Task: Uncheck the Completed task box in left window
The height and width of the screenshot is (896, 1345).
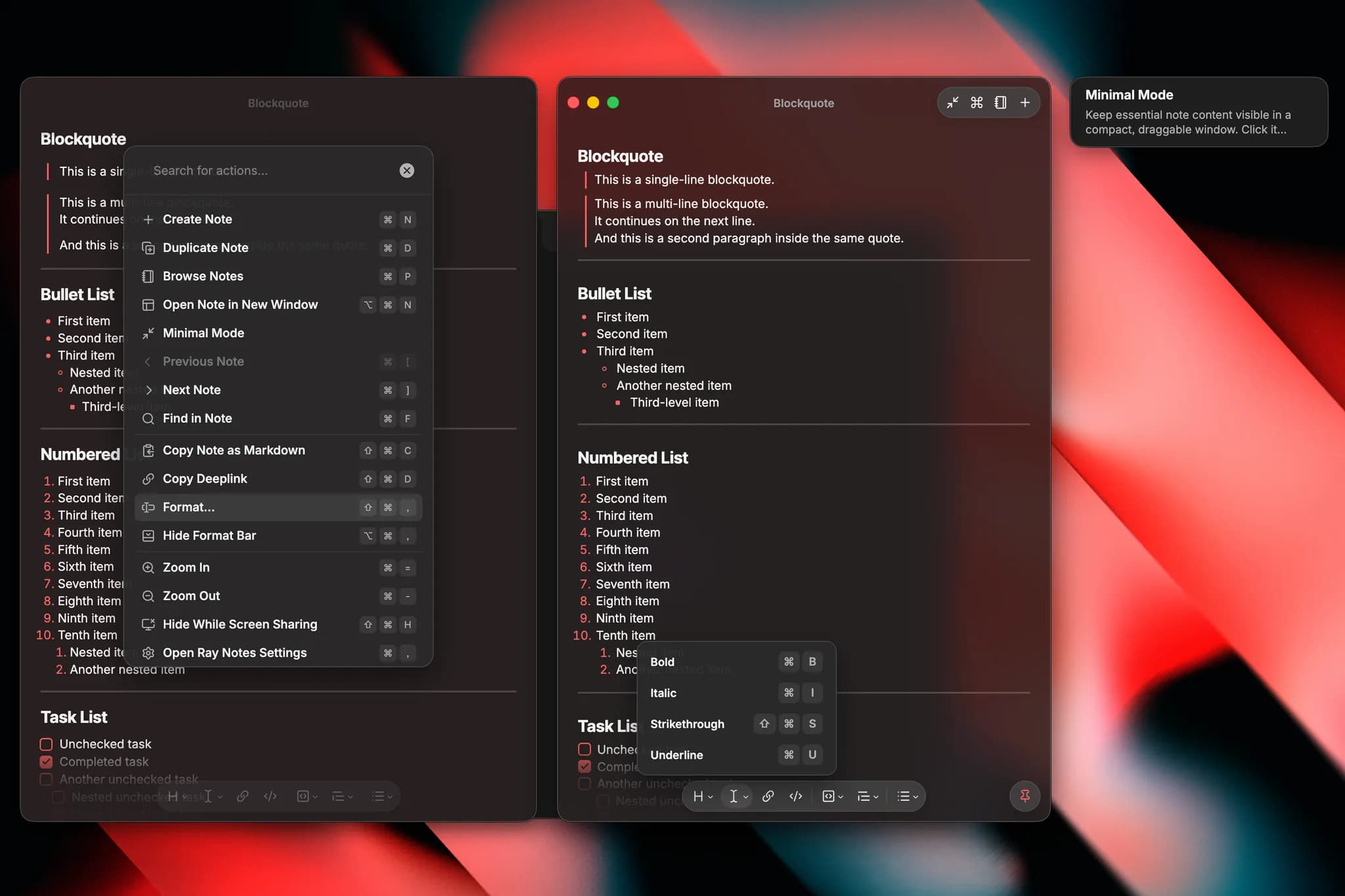Action: pos(46,762)
